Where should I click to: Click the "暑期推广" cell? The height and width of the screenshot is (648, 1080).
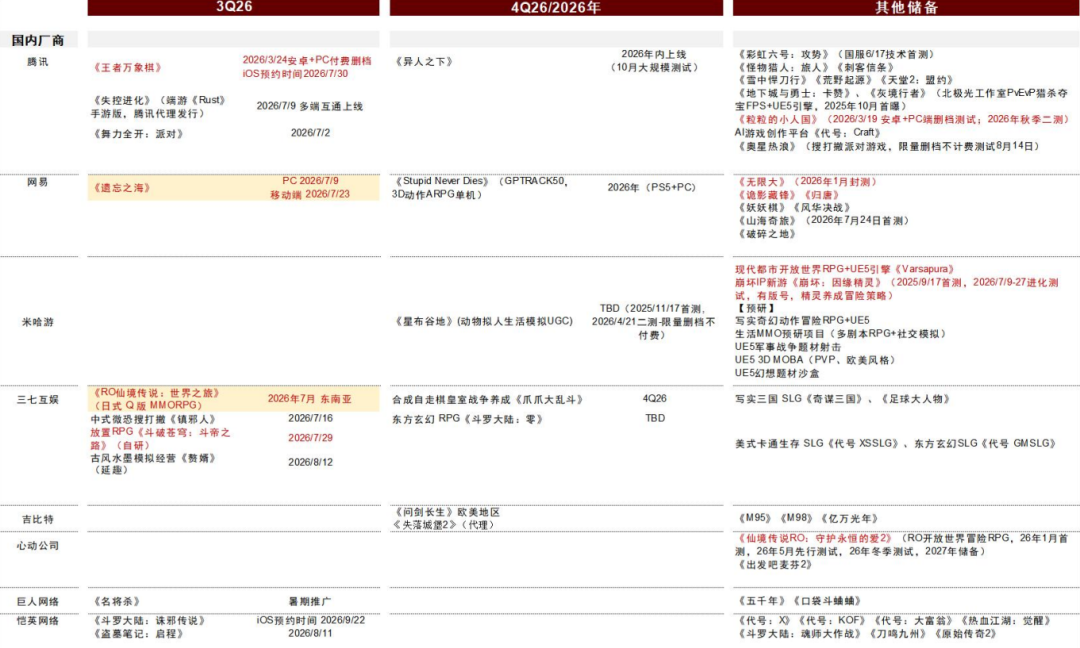pos(309,601)
